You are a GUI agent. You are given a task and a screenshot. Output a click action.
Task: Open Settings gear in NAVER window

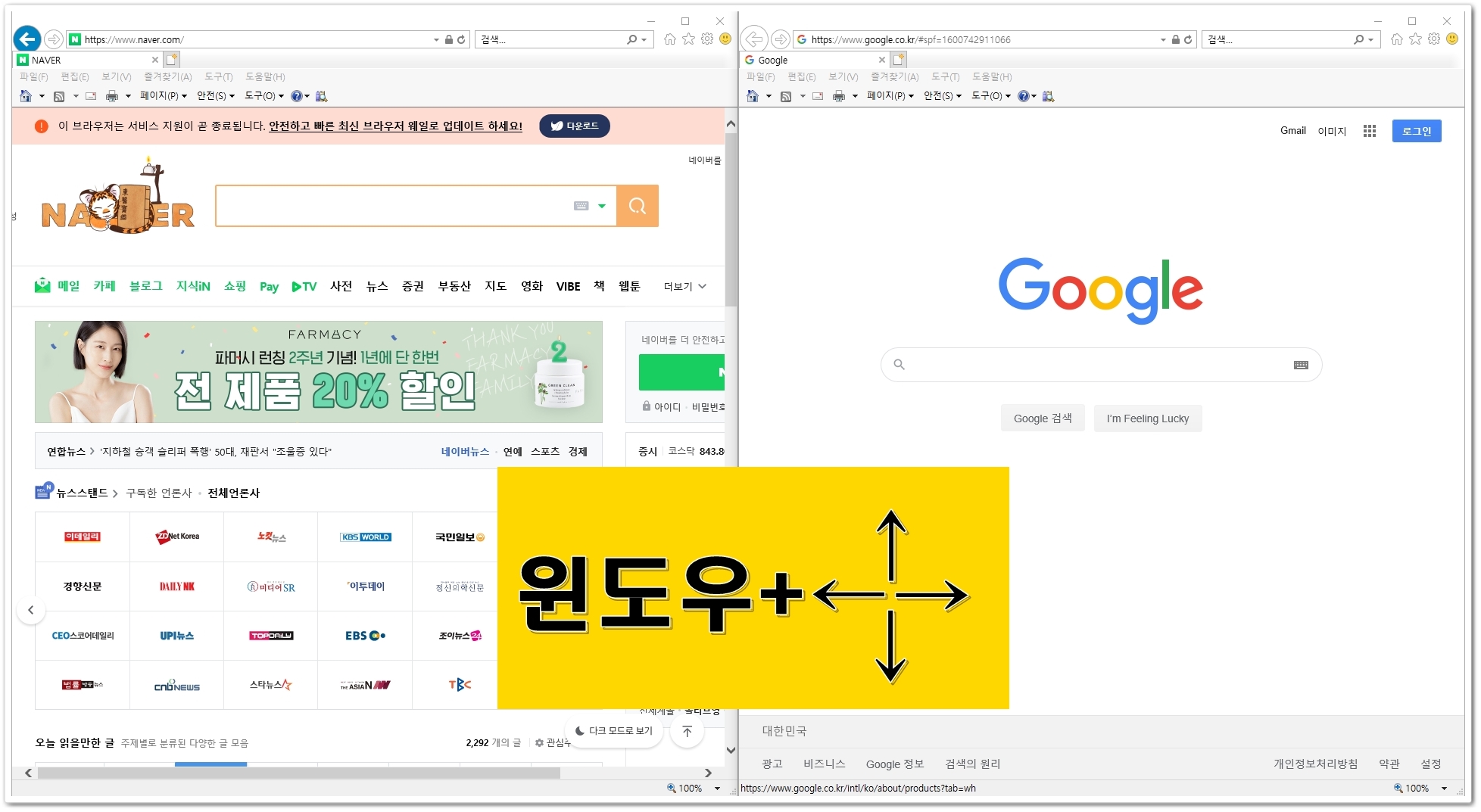[x=707, y=39]
